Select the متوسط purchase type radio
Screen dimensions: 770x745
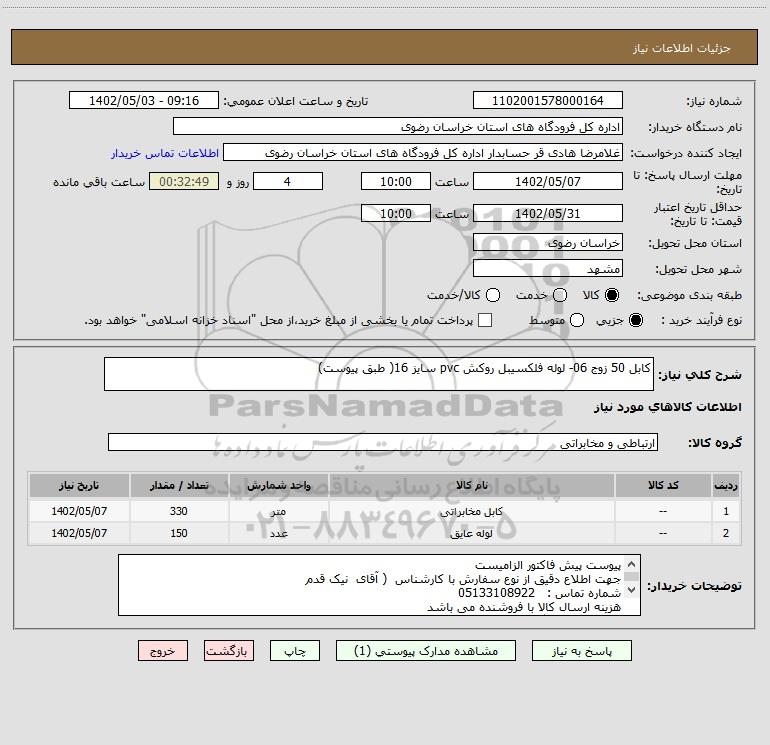tap(577, 320)
